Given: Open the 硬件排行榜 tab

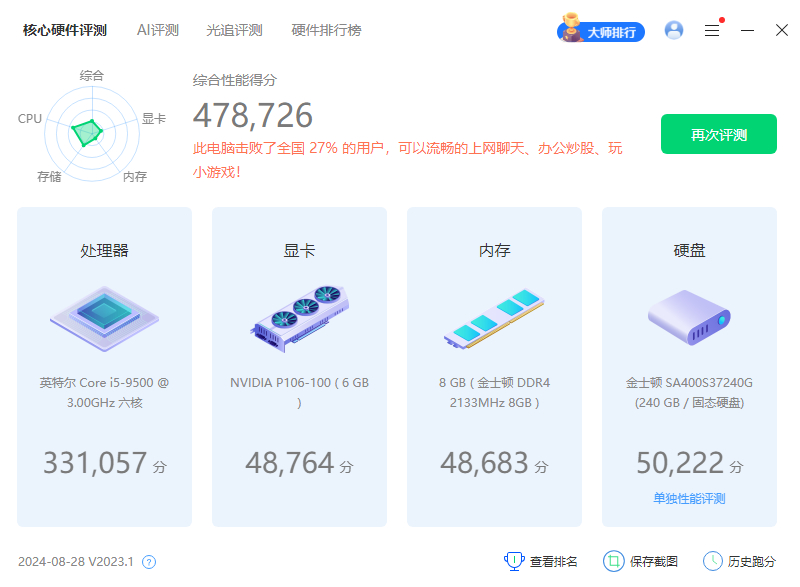Looking at the screenshot, I should click(x=327, y=30).
